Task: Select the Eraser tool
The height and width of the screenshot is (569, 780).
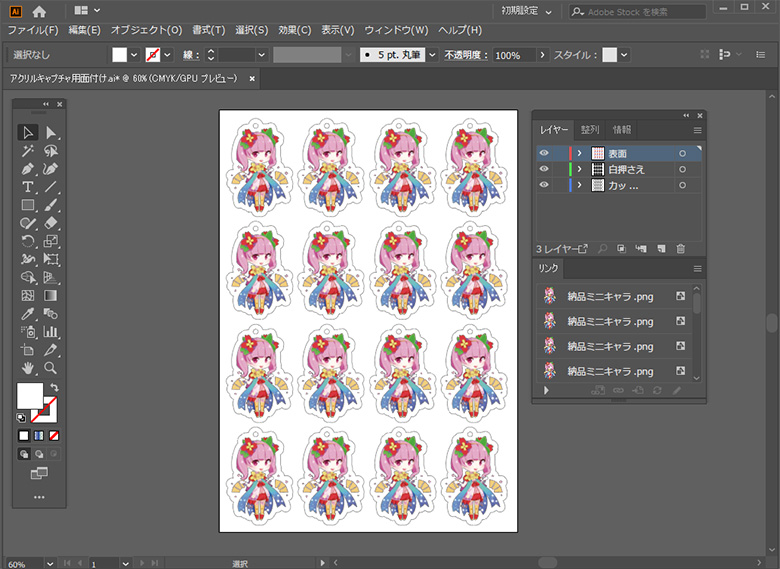Action: (50, 223)
